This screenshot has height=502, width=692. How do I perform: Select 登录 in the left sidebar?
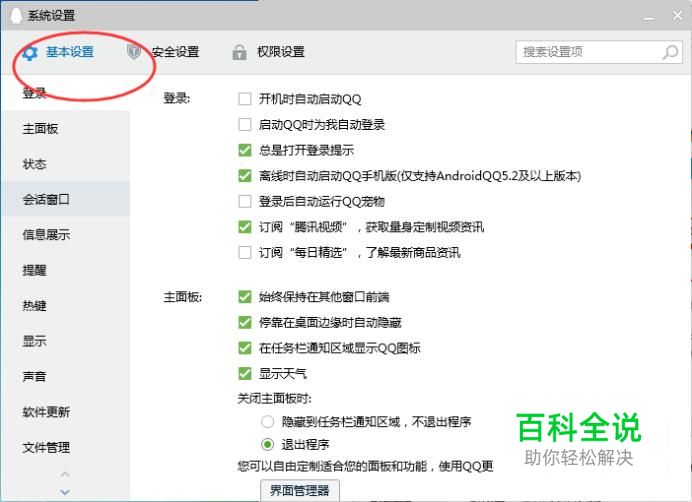65,93
